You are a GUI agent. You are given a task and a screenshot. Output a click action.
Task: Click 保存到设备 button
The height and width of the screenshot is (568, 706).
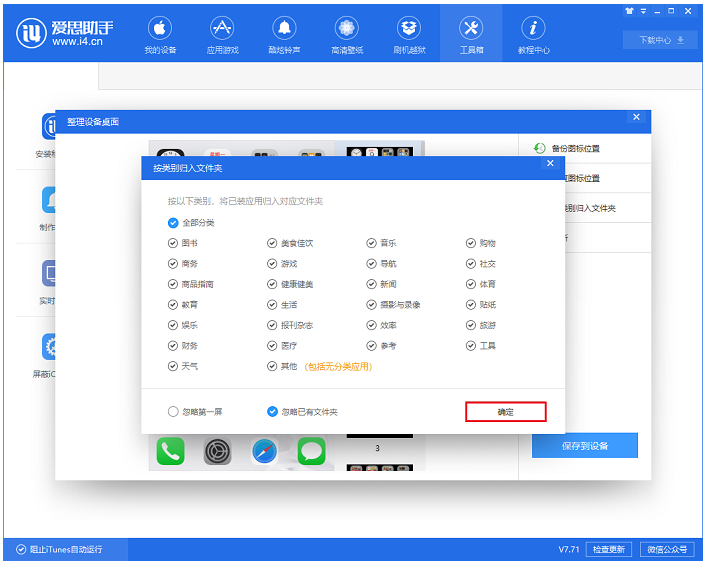pos(584,446)
